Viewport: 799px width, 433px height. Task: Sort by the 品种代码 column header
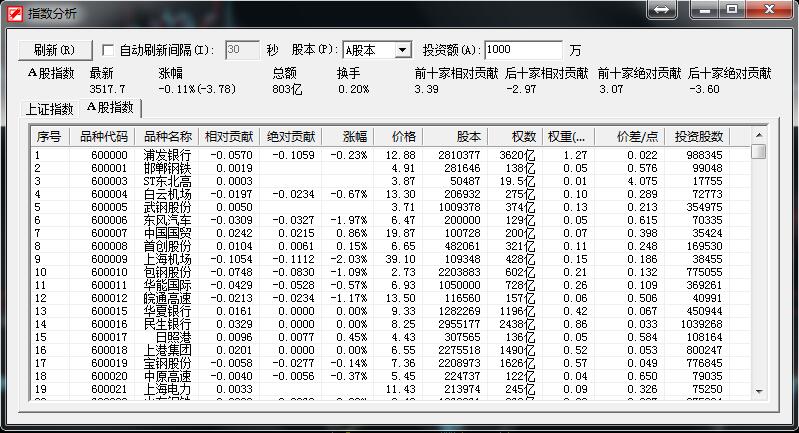[x=101, y=136]
